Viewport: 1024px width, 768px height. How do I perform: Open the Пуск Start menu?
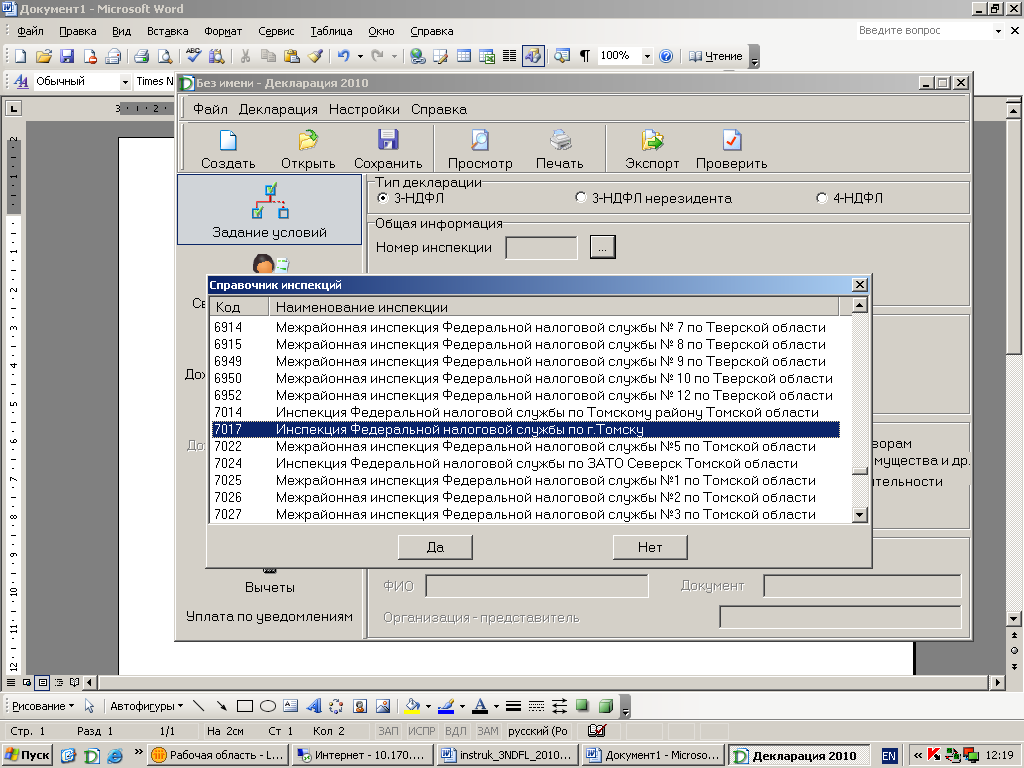click(x=27, y=756)
